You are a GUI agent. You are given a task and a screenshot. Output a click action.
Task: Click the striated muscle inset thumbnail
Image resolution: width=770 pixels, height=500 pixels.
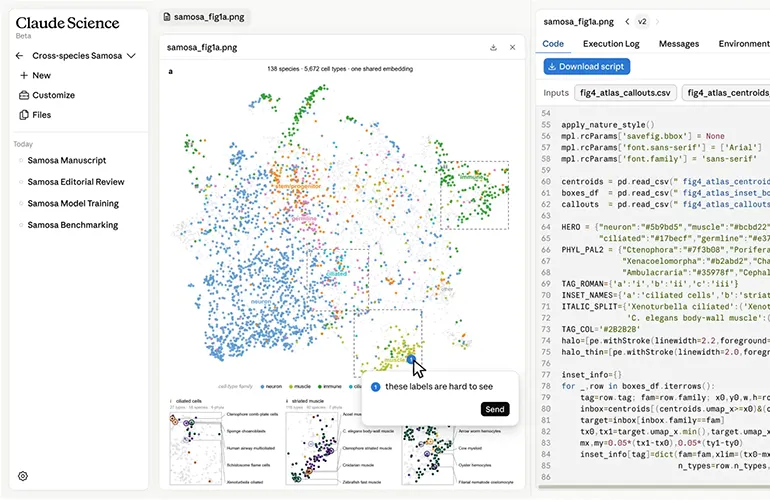coord(311,448)
